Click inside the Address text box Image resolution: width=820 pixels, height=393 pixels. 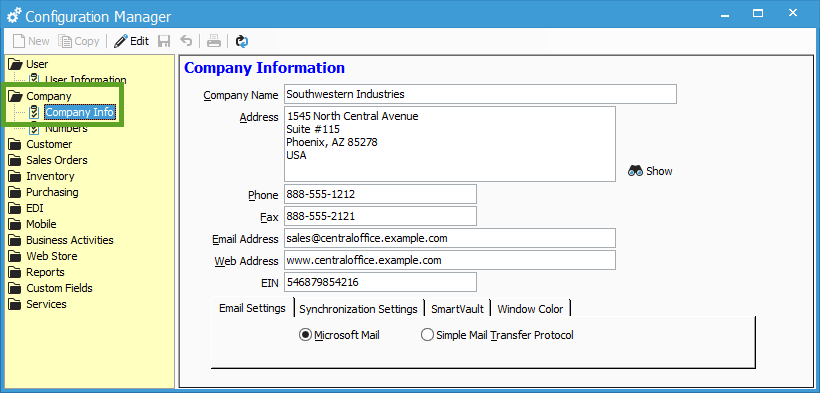tap(450, 144)
